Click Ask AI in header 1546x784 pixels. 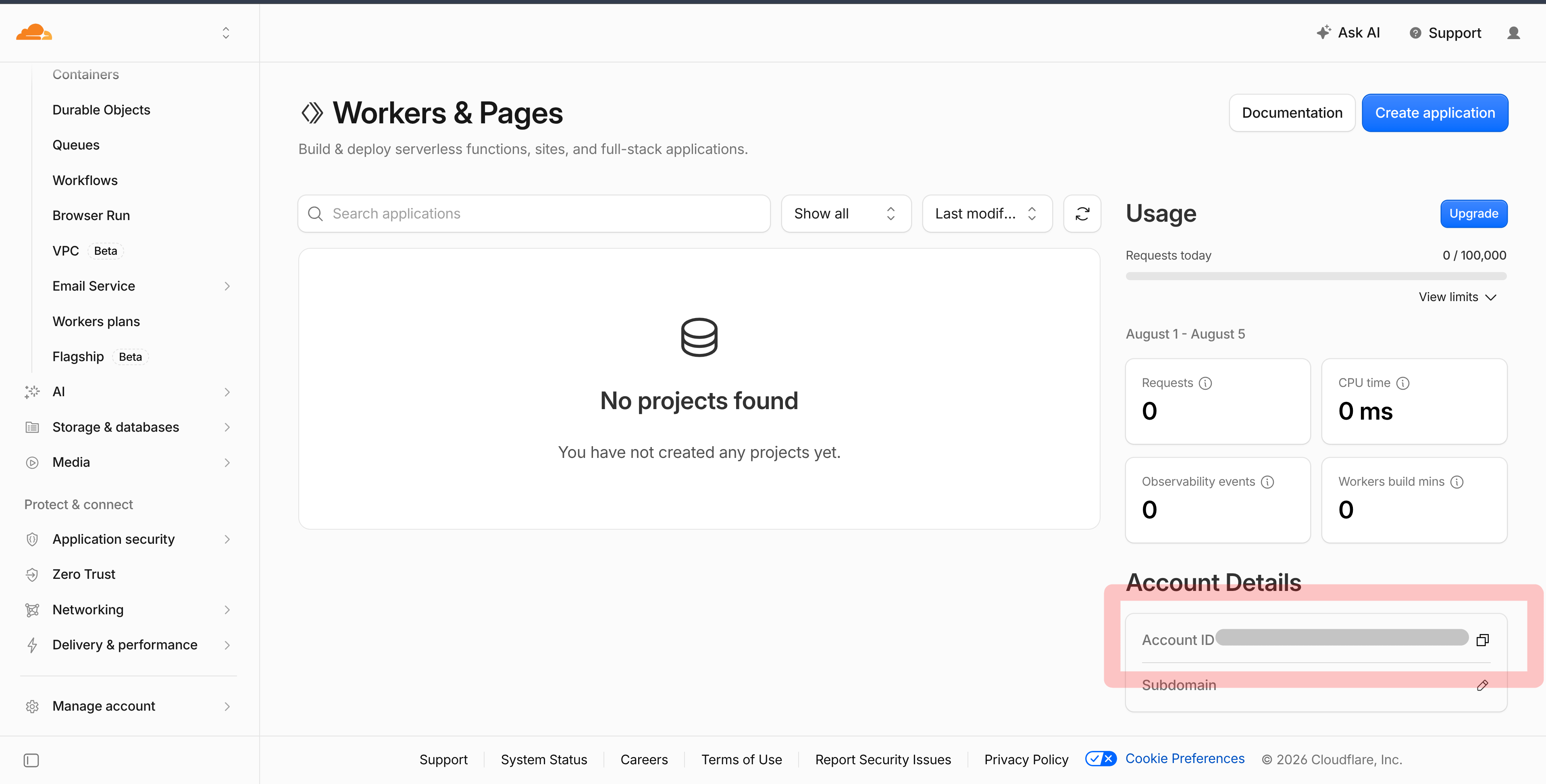(1348, 33)
